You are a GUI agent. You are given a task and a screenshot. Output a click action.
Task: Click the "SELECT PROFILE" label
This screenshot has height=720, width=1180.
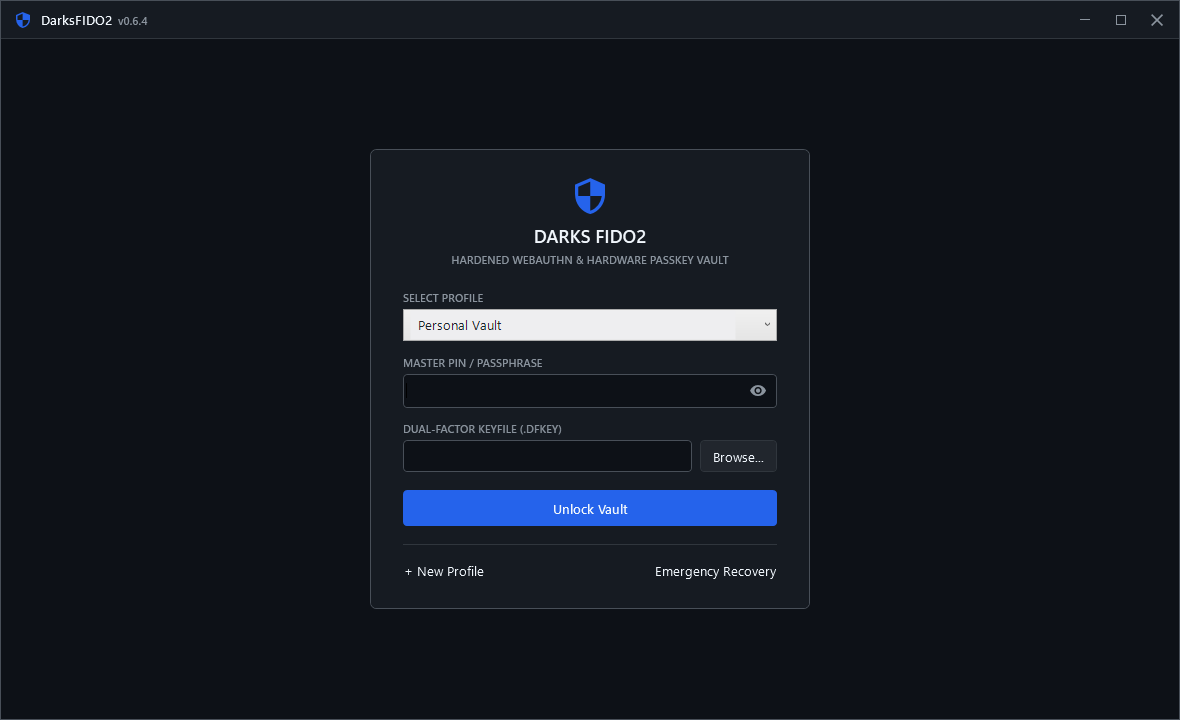point(443,298)
